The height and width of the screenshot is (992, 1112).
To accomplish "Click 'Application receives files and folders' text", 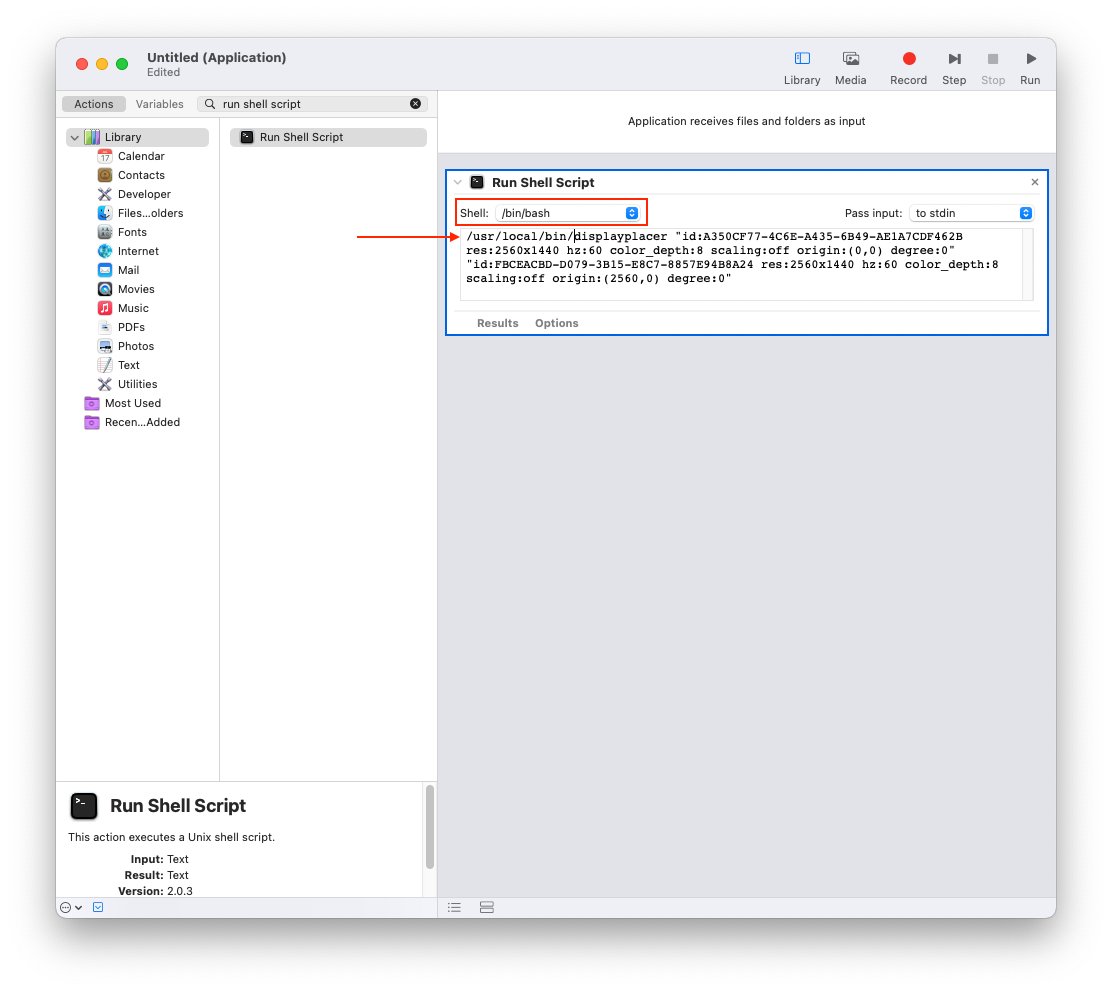I will tap(746, 121).
